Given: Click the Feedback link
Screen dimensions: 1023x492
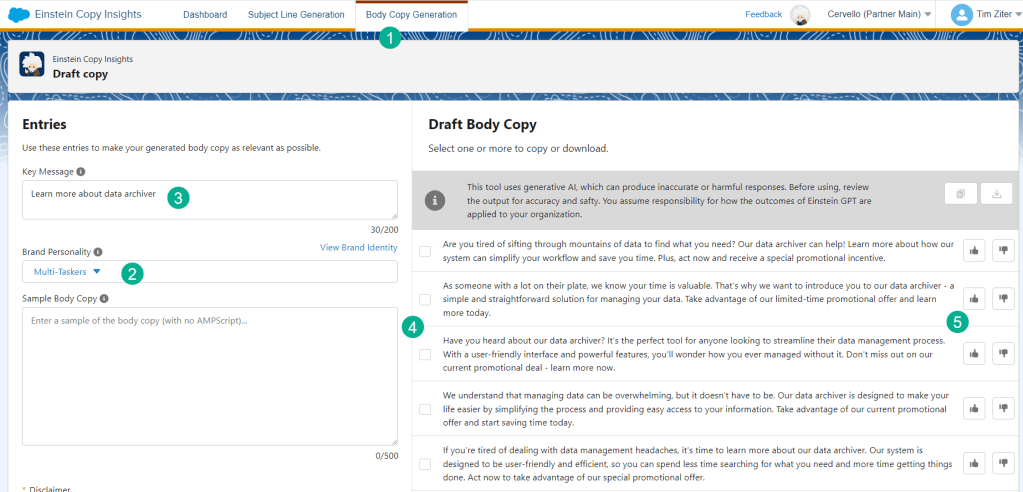Looking at the screenshot, I should pos(764,14).
